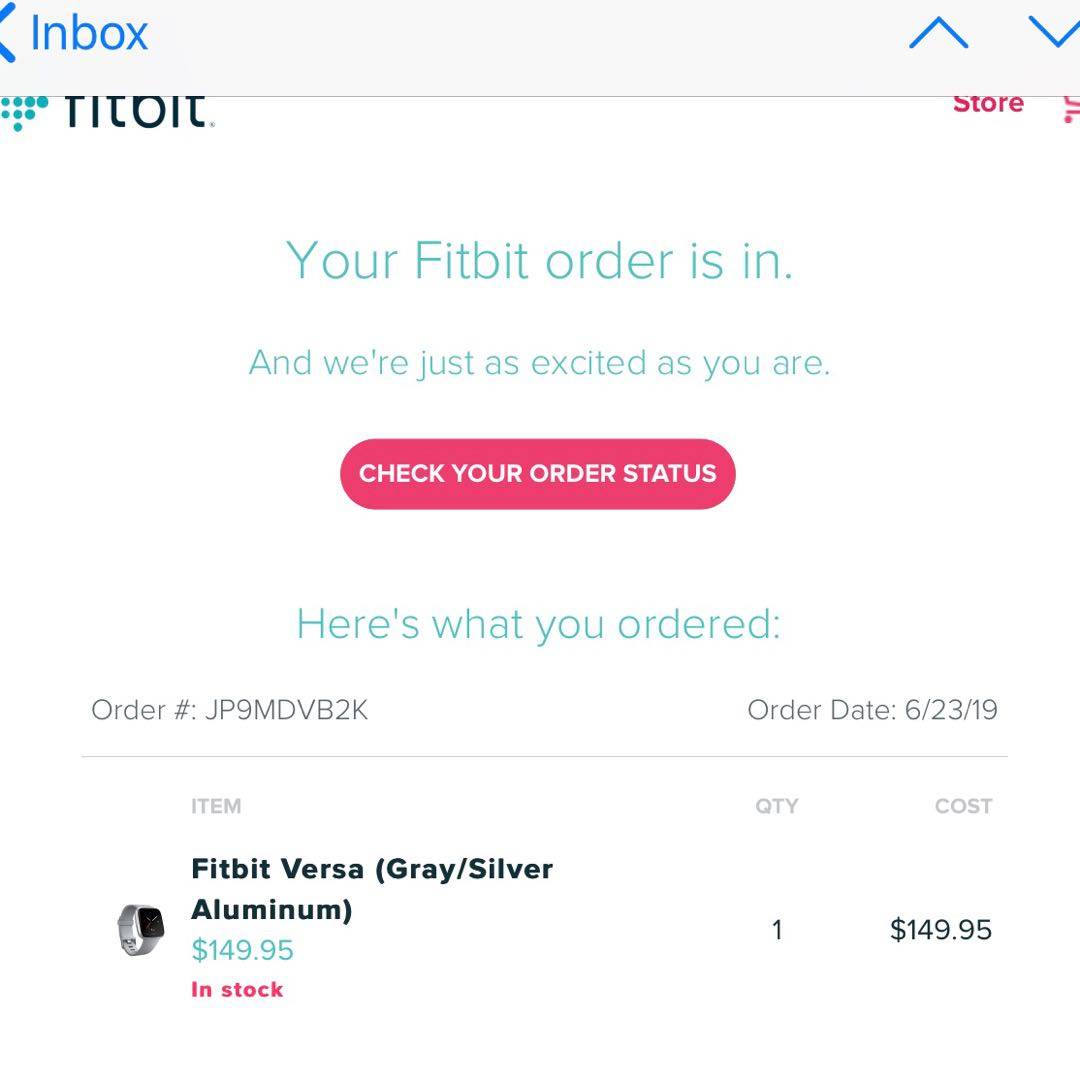Viewport: 1080px width, 1080px height.
Task: Tap the COST column header
Action: point(963,806)
